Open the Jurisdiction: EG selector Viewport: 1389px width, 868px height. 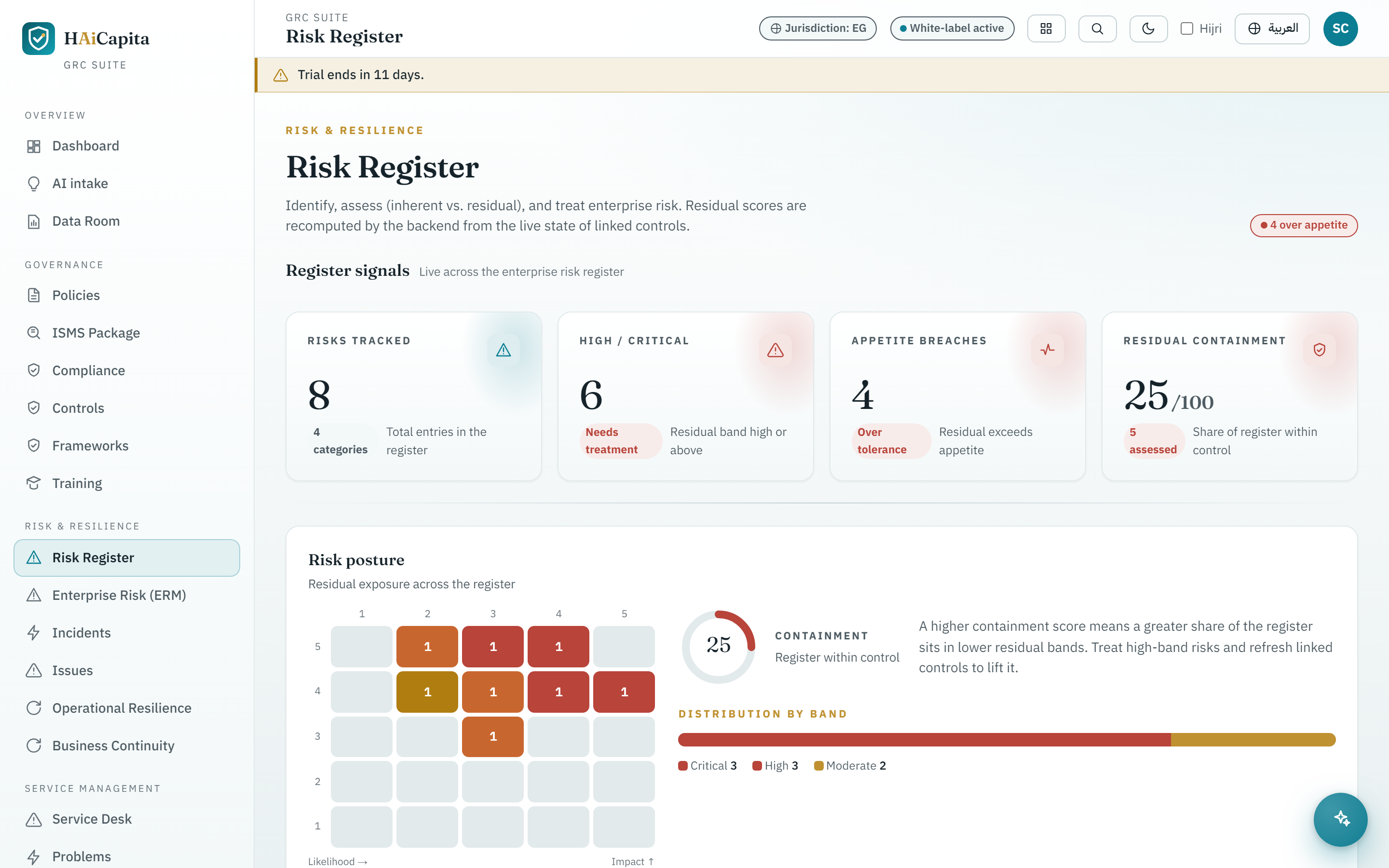[817, 28]
